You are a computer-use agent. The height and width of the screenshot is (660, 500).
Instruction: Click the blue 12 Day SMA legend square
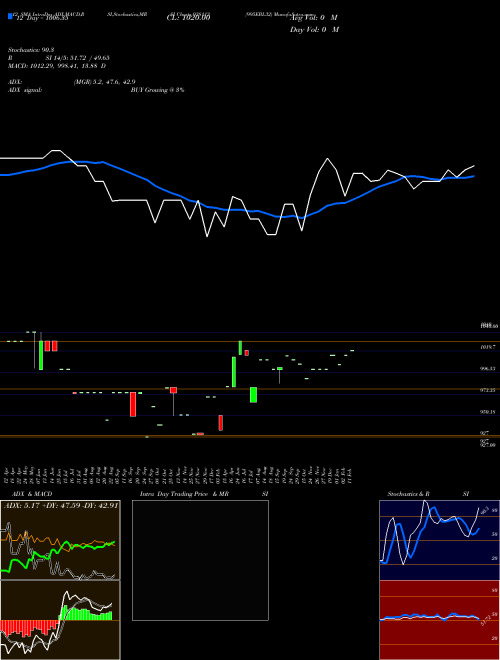coord(10,17)
